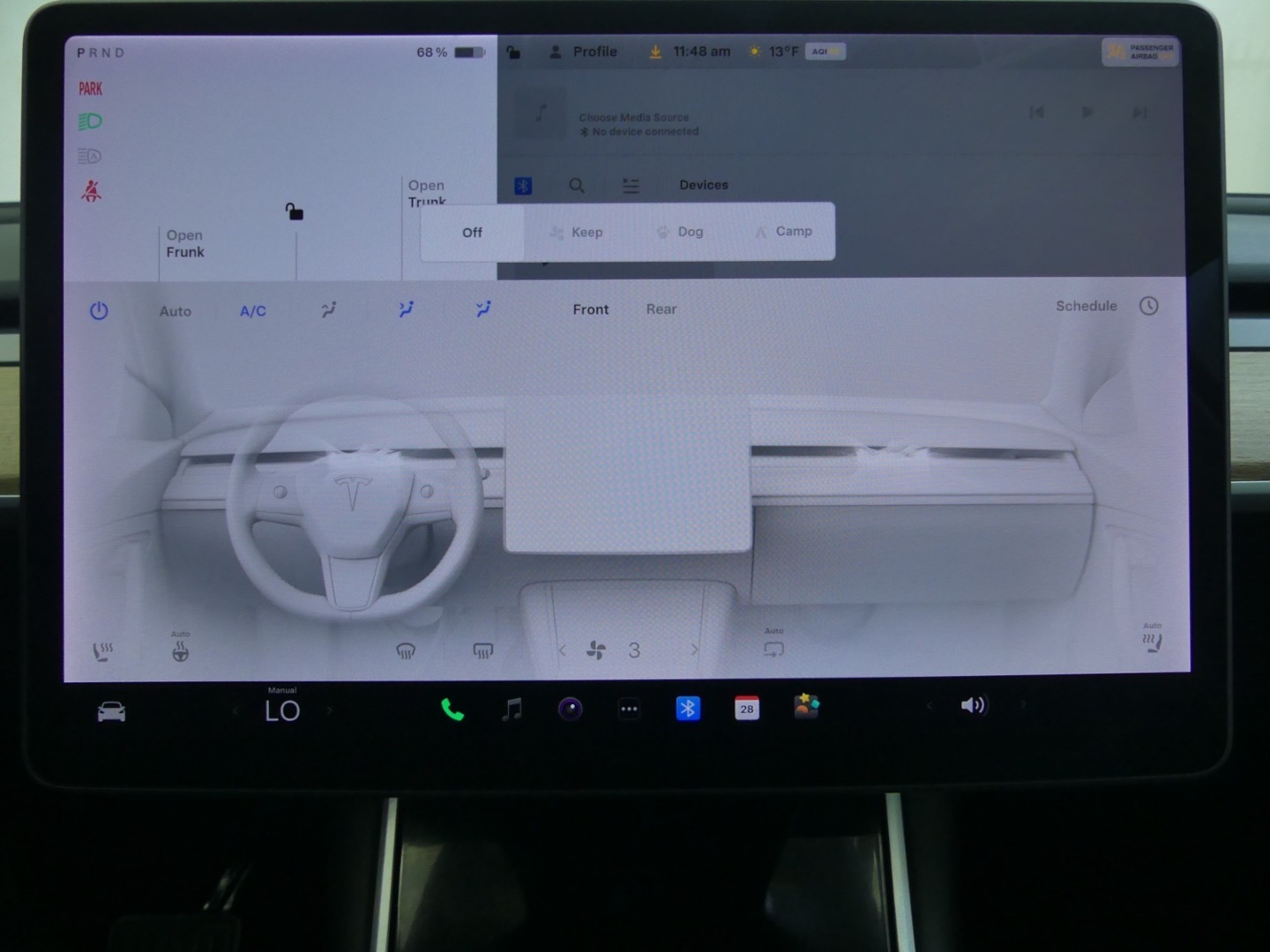Select Dog mode option
1270x952 pixels.
point(680,232)
